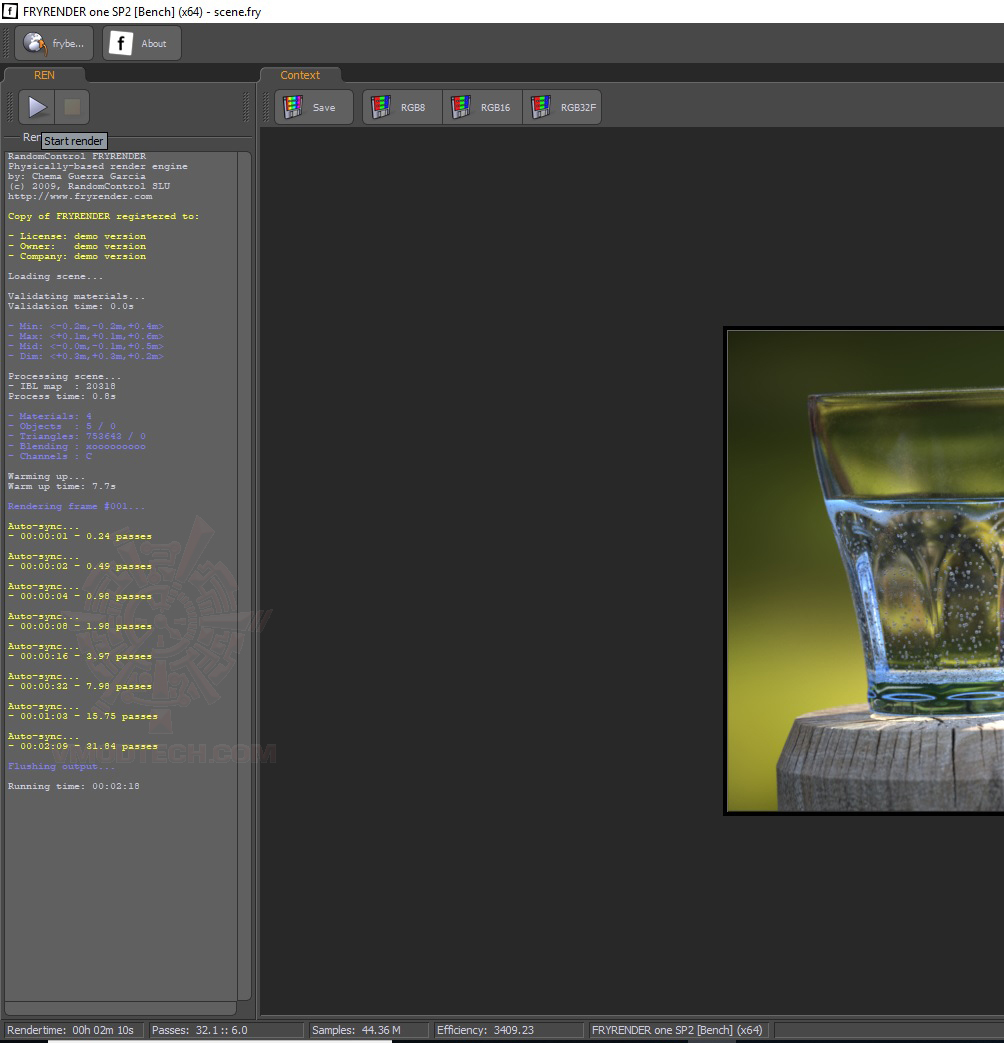Open the About dialog
The height and width of the screenshot is (1043, 1004).
point(142,43)
